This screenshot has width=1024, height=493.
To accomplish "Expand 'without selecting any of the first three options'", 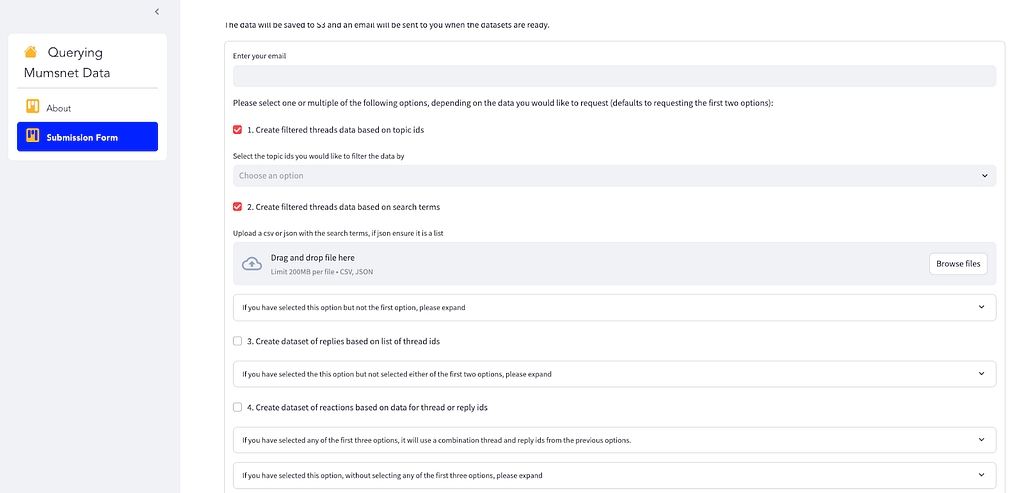I will (x=615, y=475).
